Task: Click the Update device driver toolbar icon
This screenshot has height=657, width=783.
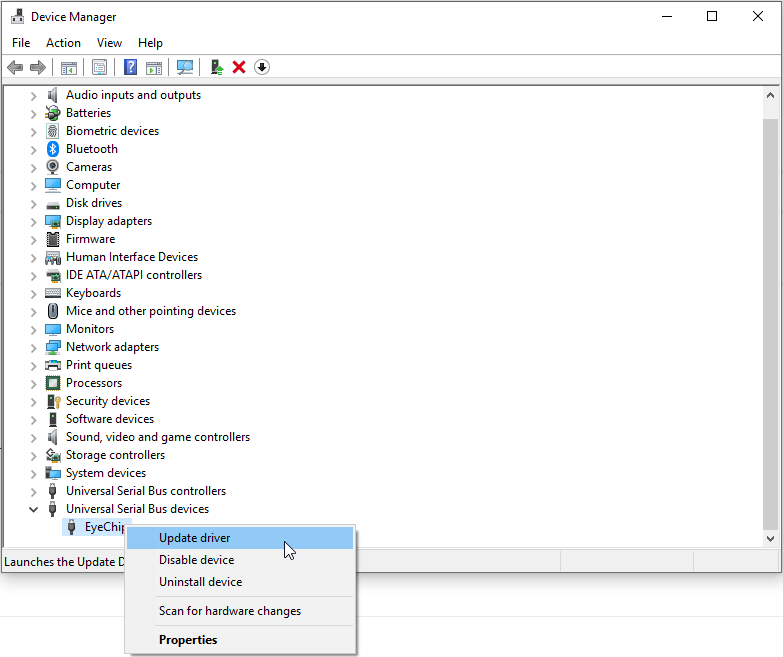Action: (216, 67)
